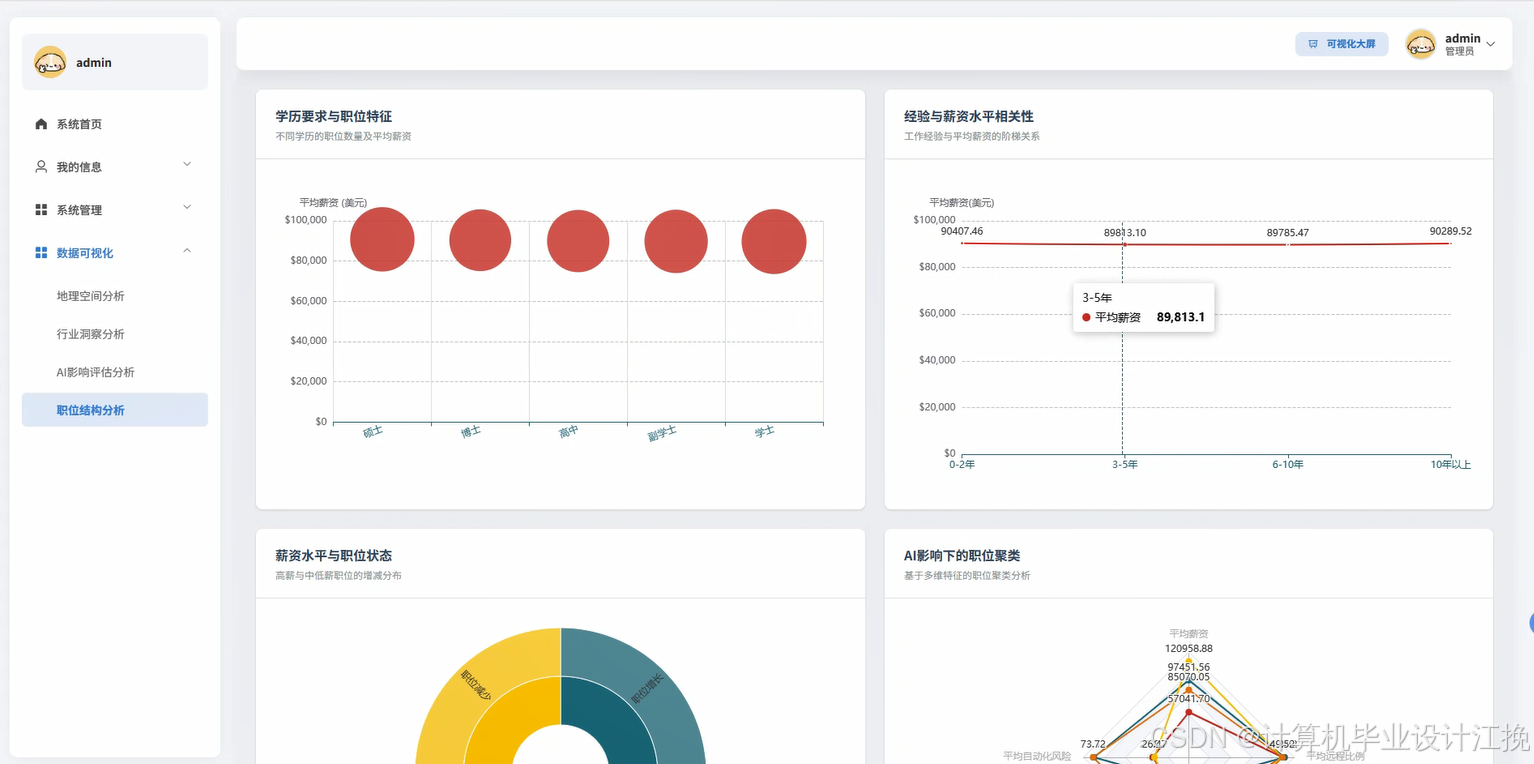Viewport: 1534px width, 764px height.
Task: Click the 学历要求与职位特征 card title
Action: (334, 117)
